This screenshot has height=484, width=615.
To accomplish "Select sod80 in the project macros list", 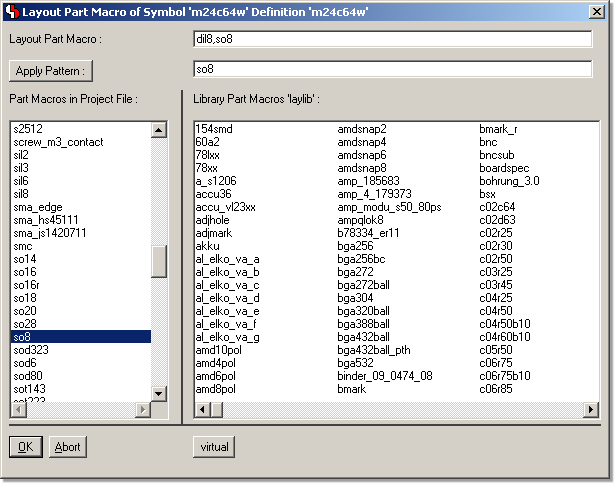I will click(28, 376).
